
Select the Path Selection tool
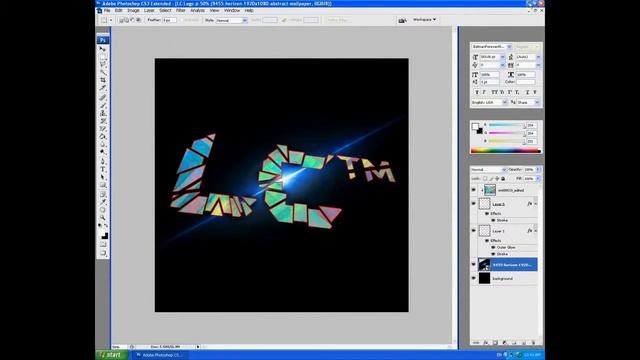click(103, 177)
